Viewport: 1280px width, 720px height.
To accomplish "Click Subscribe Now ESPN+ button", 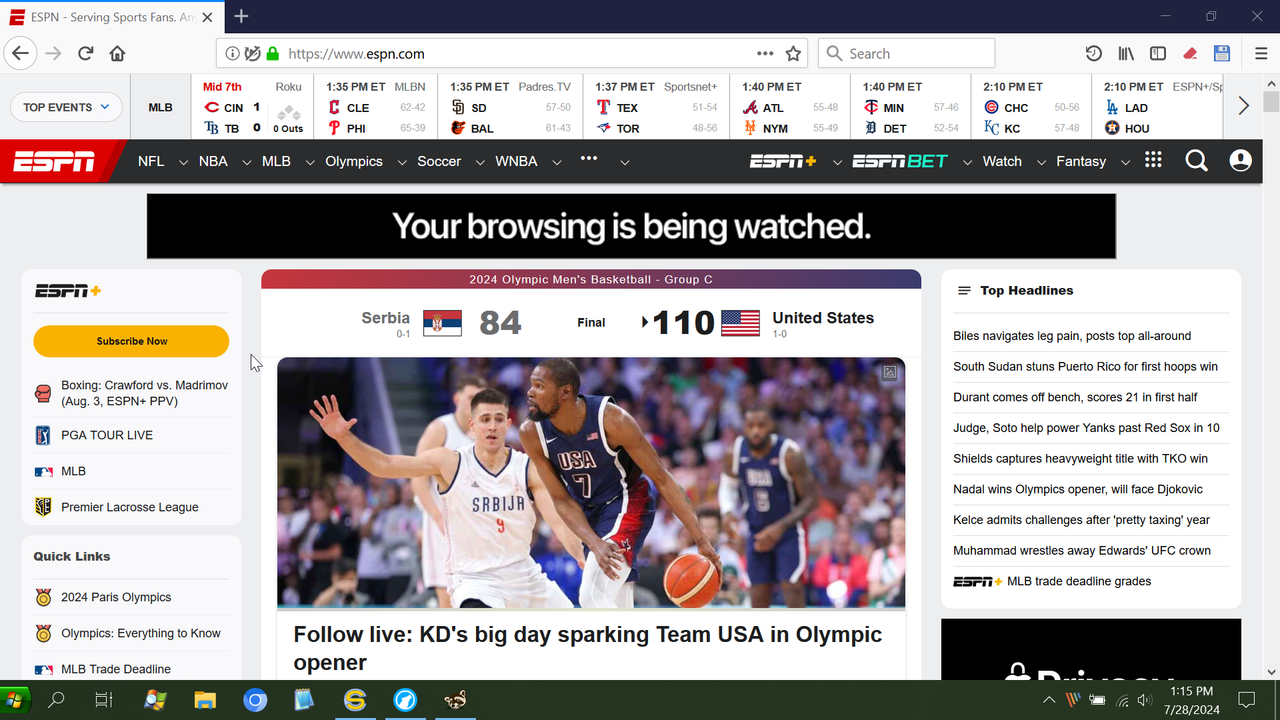I will [131, 341].
